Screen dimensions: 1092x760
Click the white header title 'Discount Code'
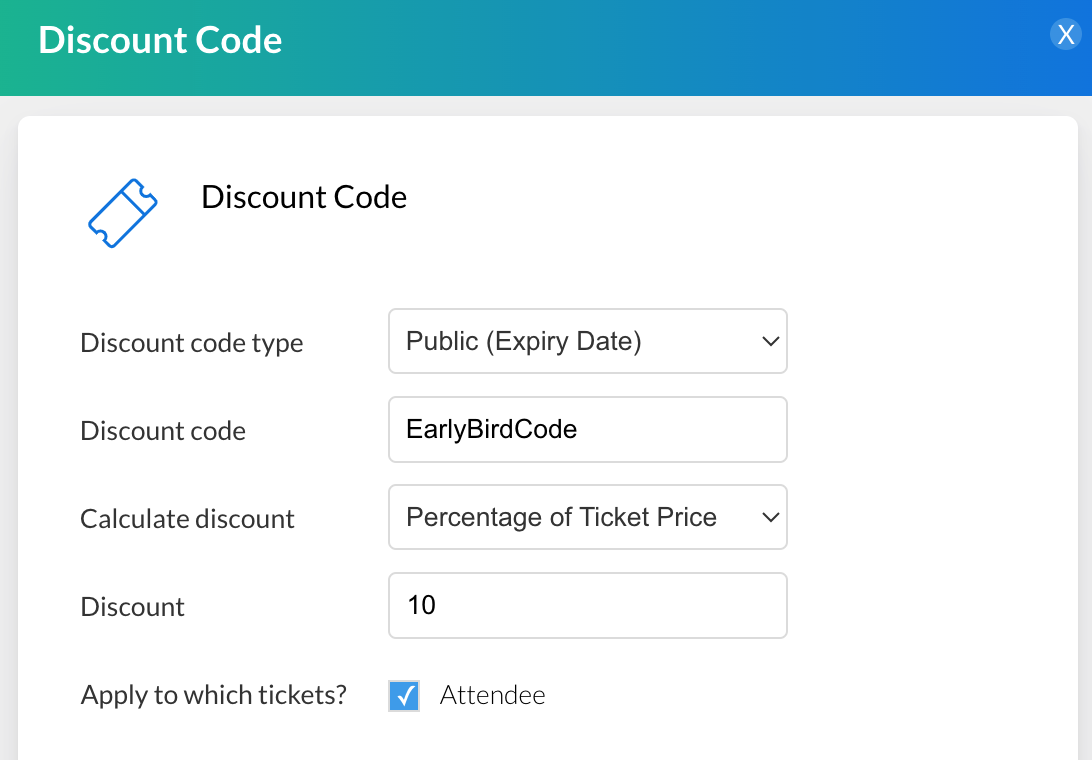point(160,40)
